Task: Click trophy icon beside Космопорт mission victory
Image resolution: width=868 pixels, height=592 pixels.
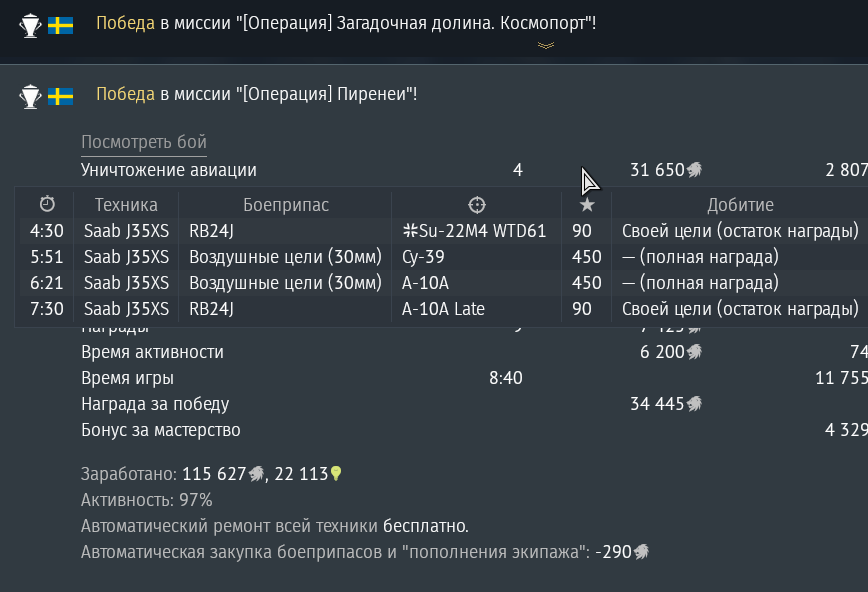Action: pyautogui.click(x=30, y=25)
